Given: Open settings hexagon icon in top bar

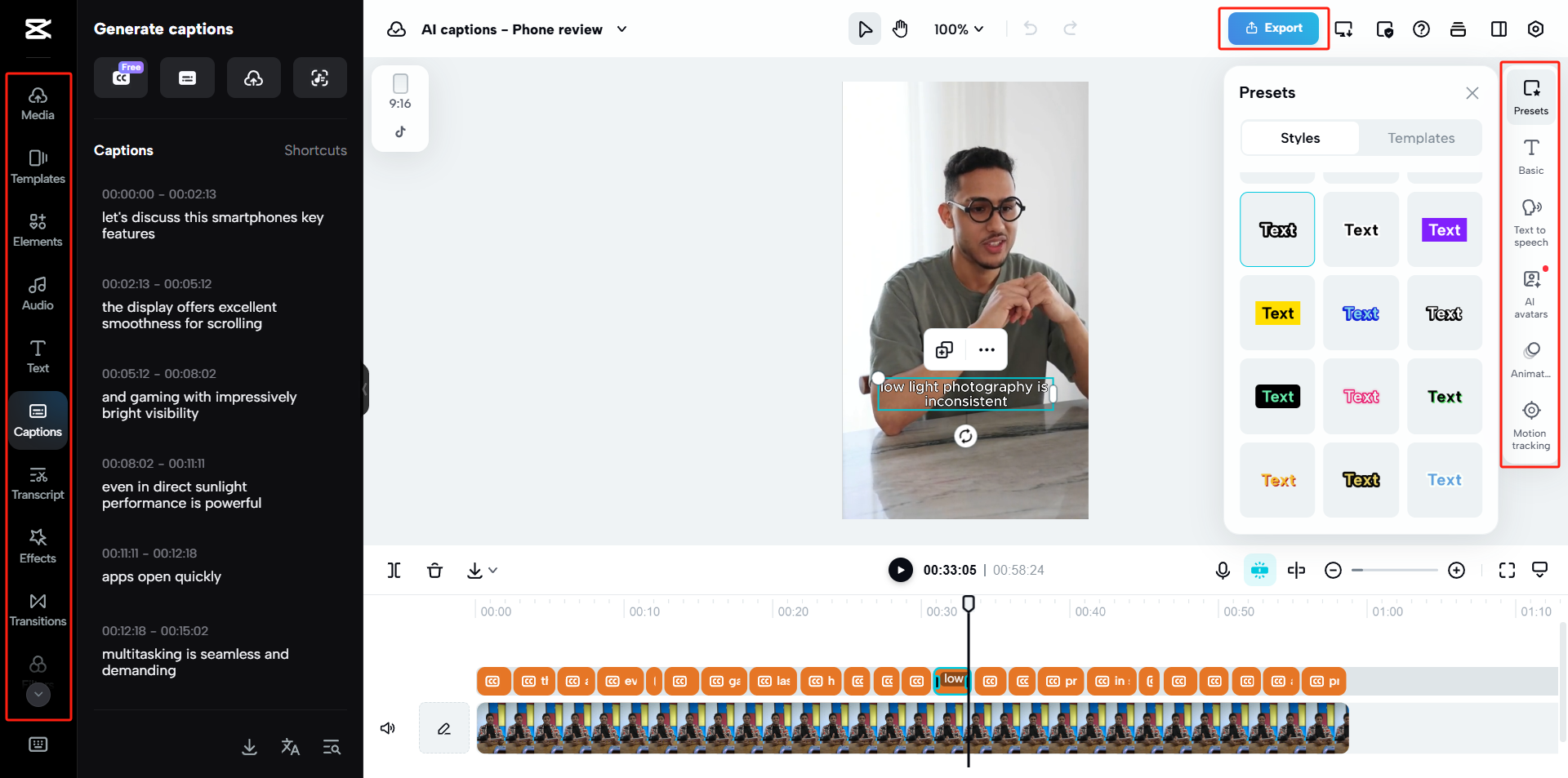Looking at the screenshot, I should pos(1535,29).
